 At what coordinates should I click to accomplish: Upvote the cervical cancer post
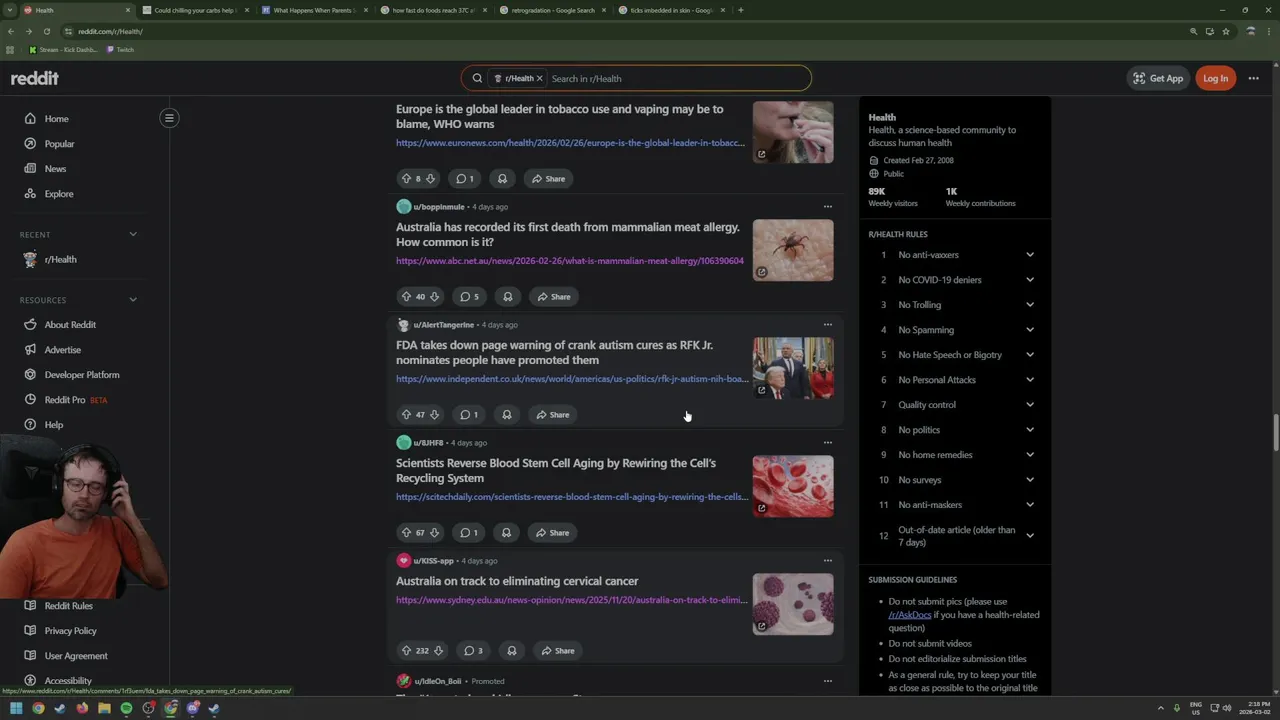pos(406,651)
